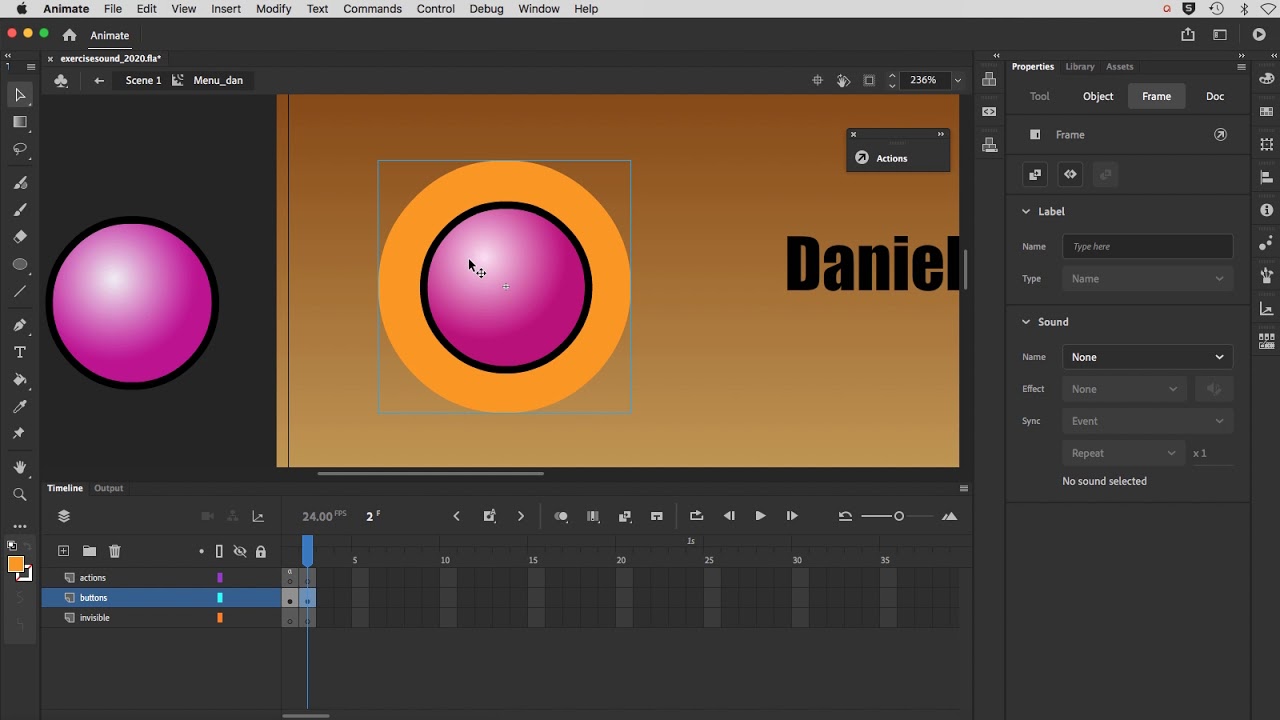
Task: Open the Modify menu
Action: pos(273,9)
